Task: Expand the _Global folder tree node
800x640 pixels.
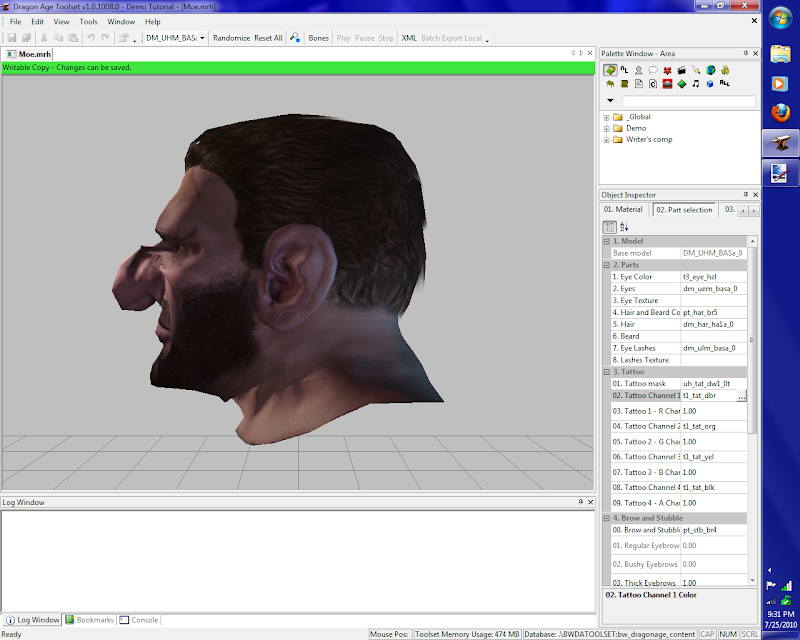Action: (x=606, y=117)
